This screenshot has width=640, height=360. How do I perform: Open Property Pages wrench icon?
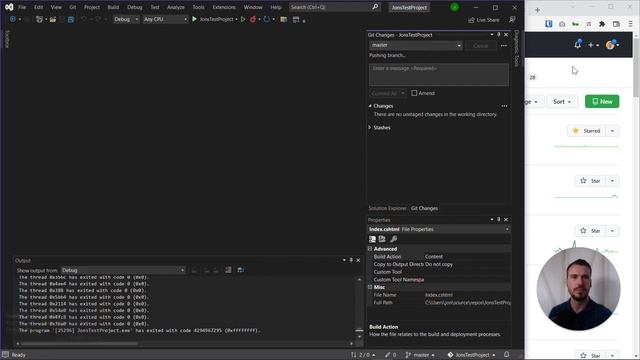point(393,239)
